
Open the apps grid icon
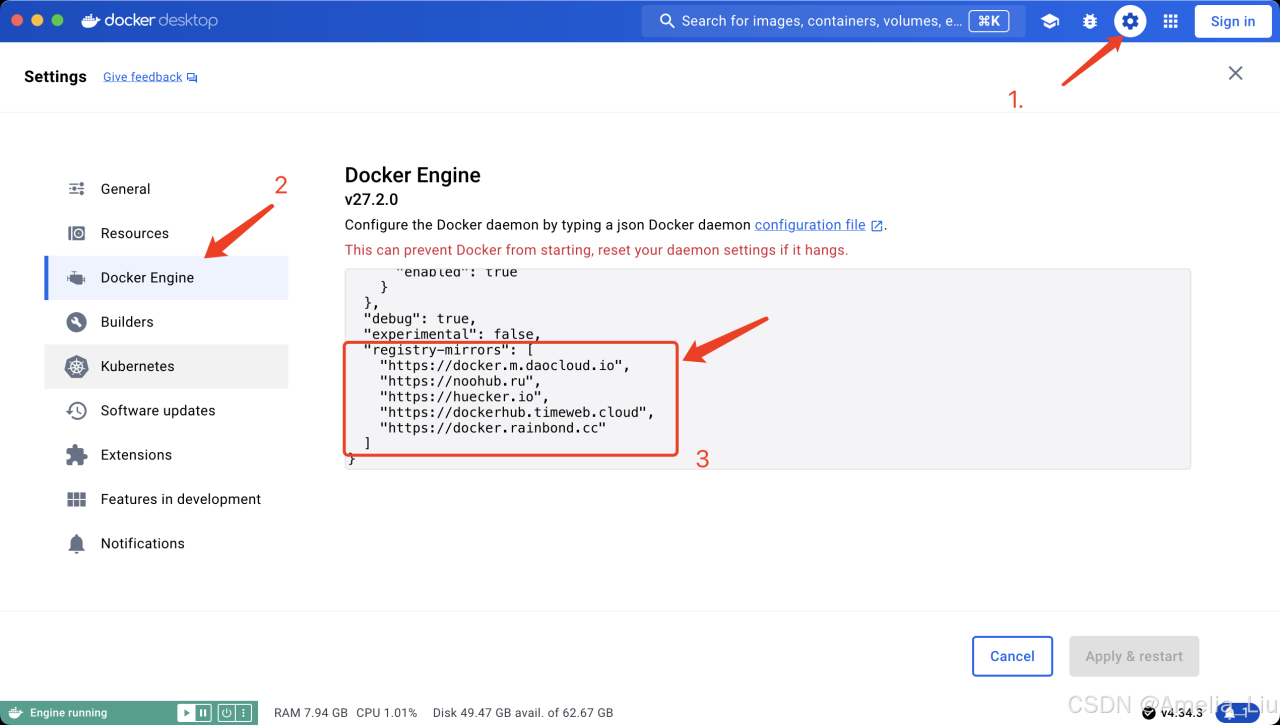[x=1170, y=21]
